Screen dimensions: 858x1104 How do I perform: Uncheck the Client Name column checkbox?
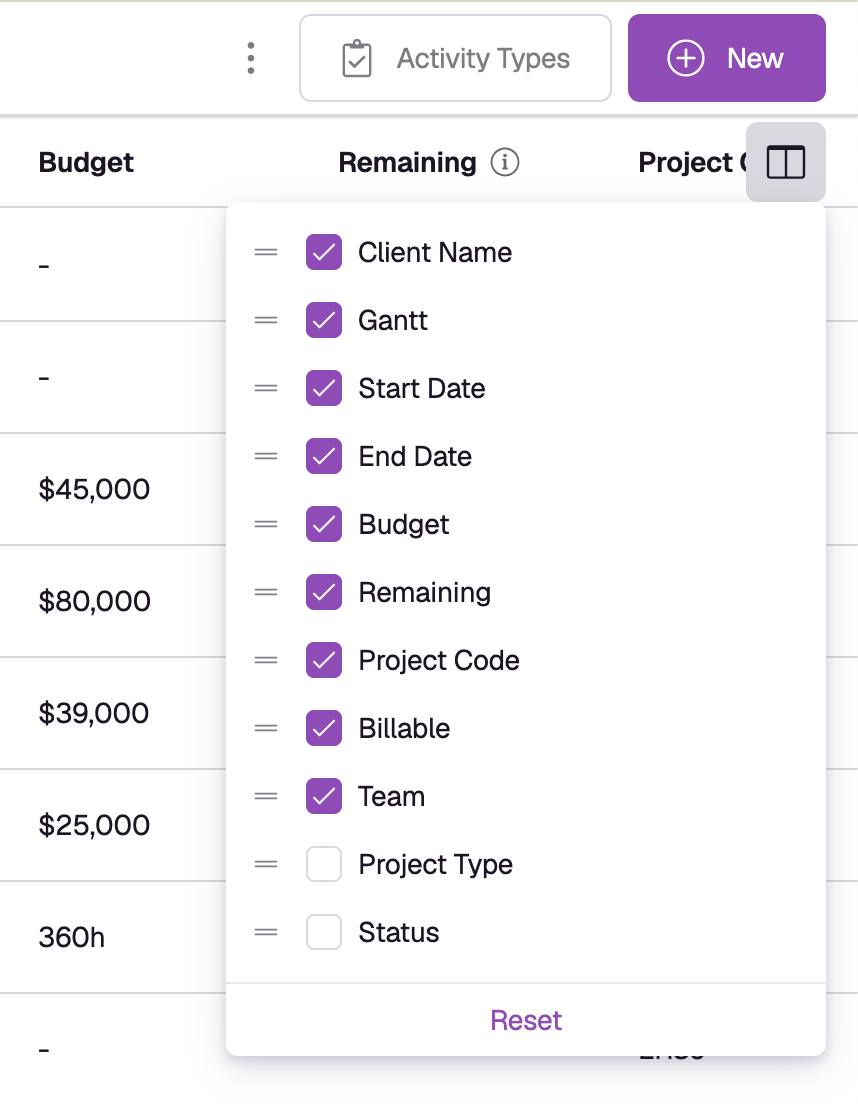point(324,252)
